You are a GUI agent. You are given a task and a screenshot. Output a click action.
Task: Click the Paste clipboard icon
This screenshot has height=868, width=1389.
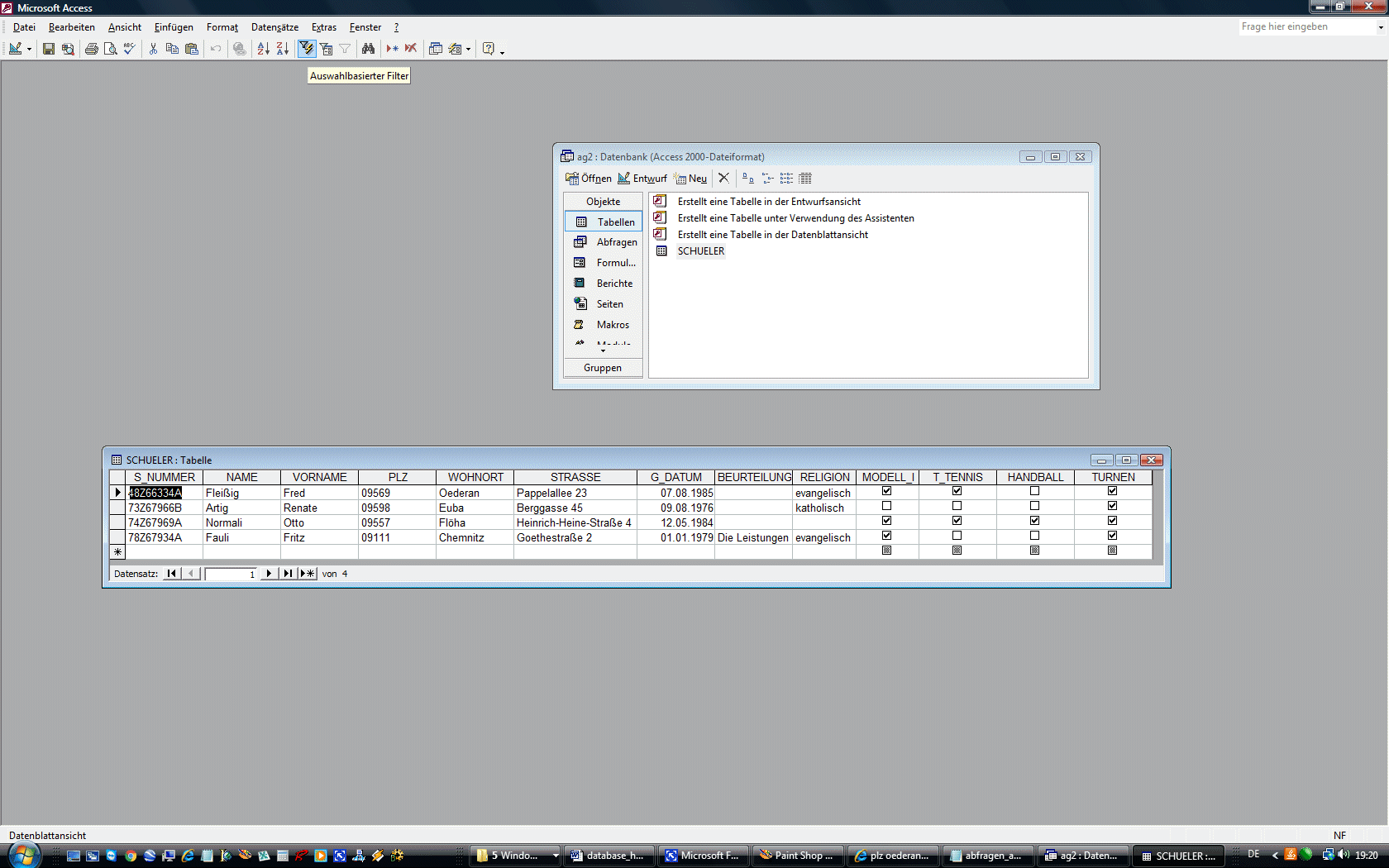tap(192, 49)
